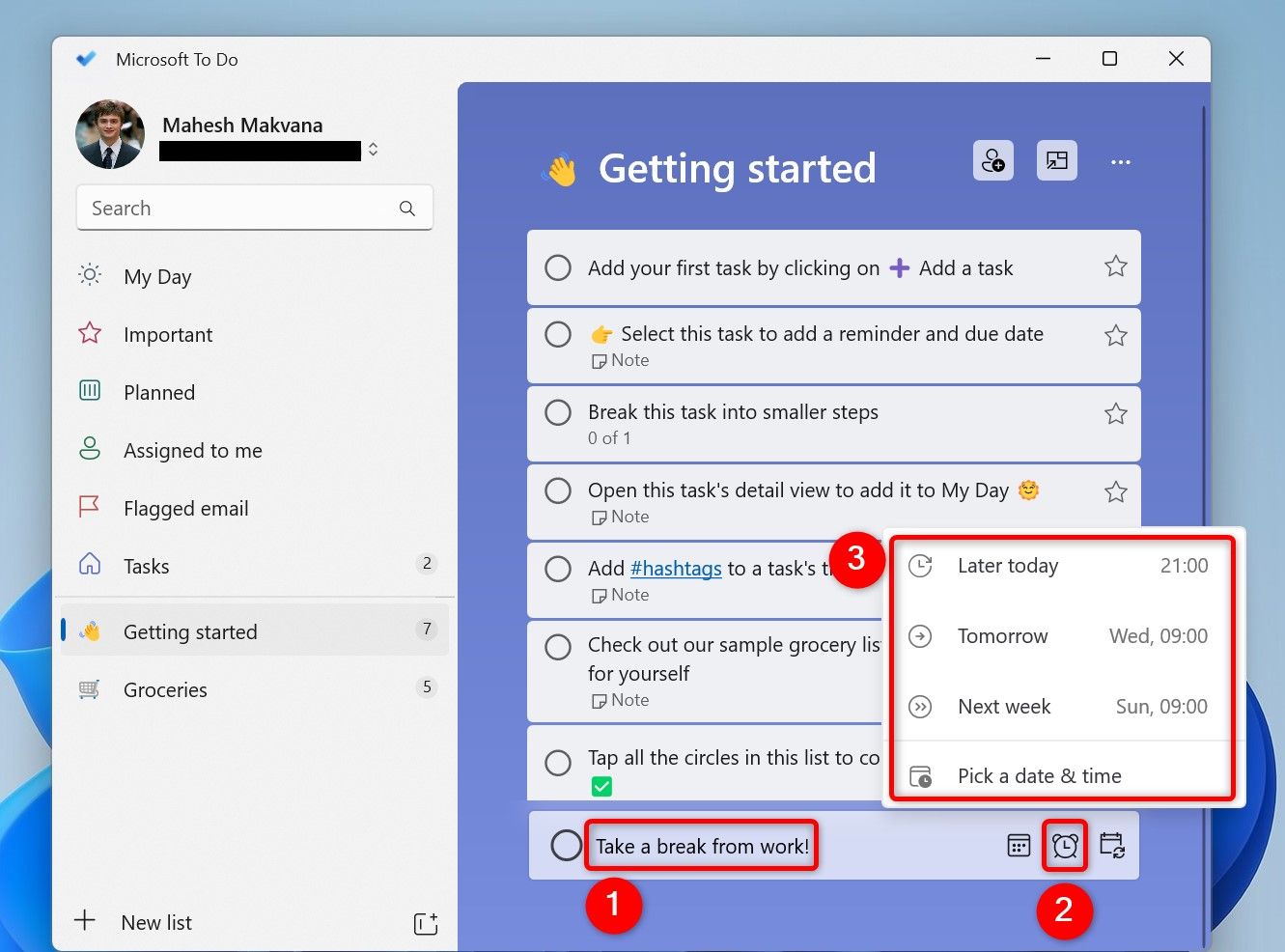
Task: Star the 'Add your first task' item
Action: 1116,266
